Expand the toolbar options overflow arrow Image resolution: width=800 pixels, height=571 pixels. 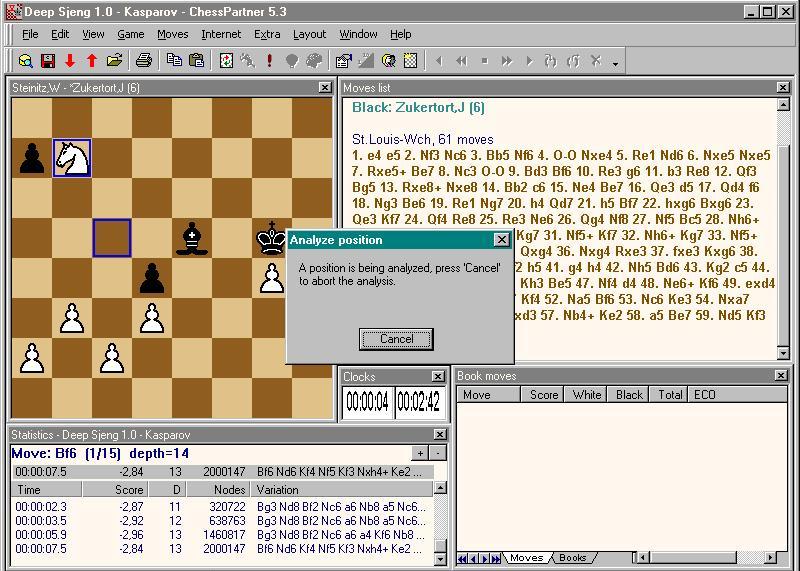[x=616, y=63]
